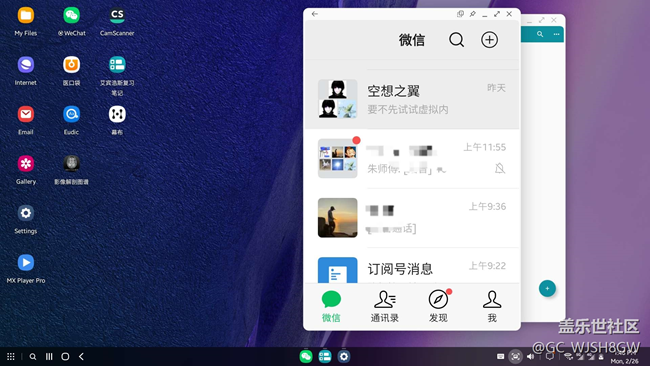Open the chat from 上午9:36

[412, 218]
